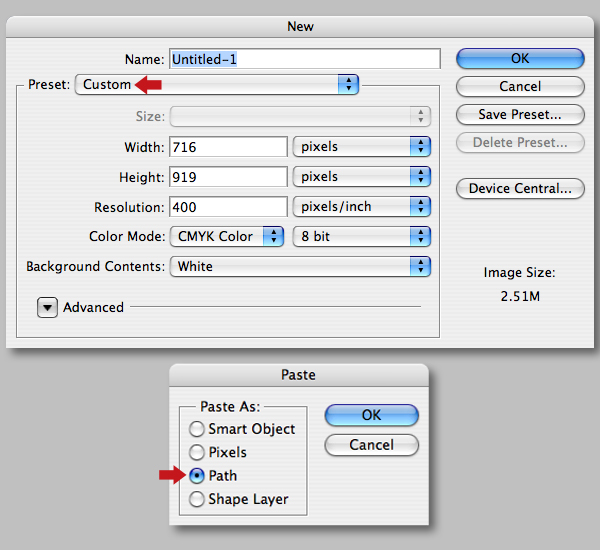Confirm the Paste dialog with OK
The height and width of the screenshot is (550, 600).
(372, 415)
